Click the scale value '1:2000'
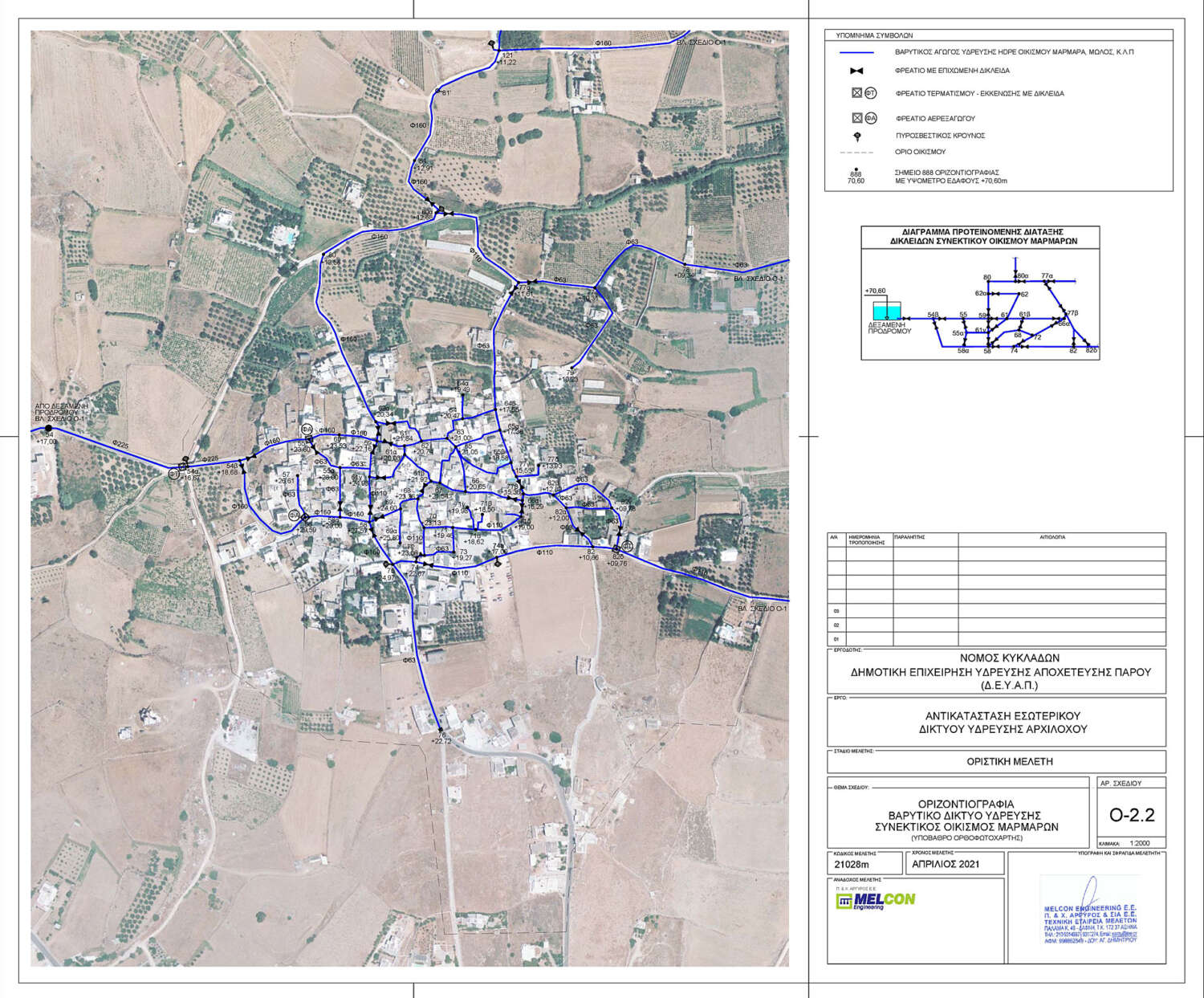The width and height of the screenshot is (1204, 998). point(1139,844)
